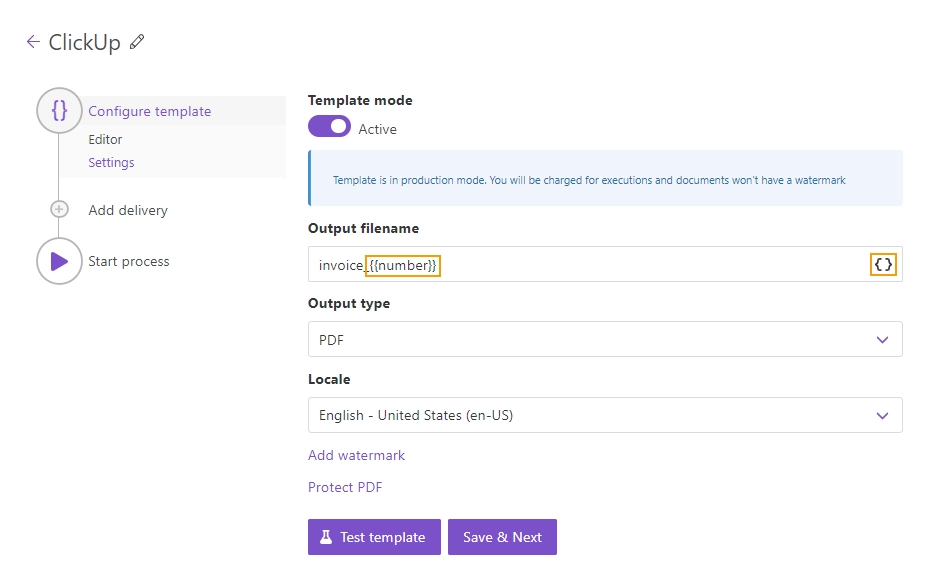Click Save & Next button
The width and height of the screenshot is (941, 585).
click(502, 537)
